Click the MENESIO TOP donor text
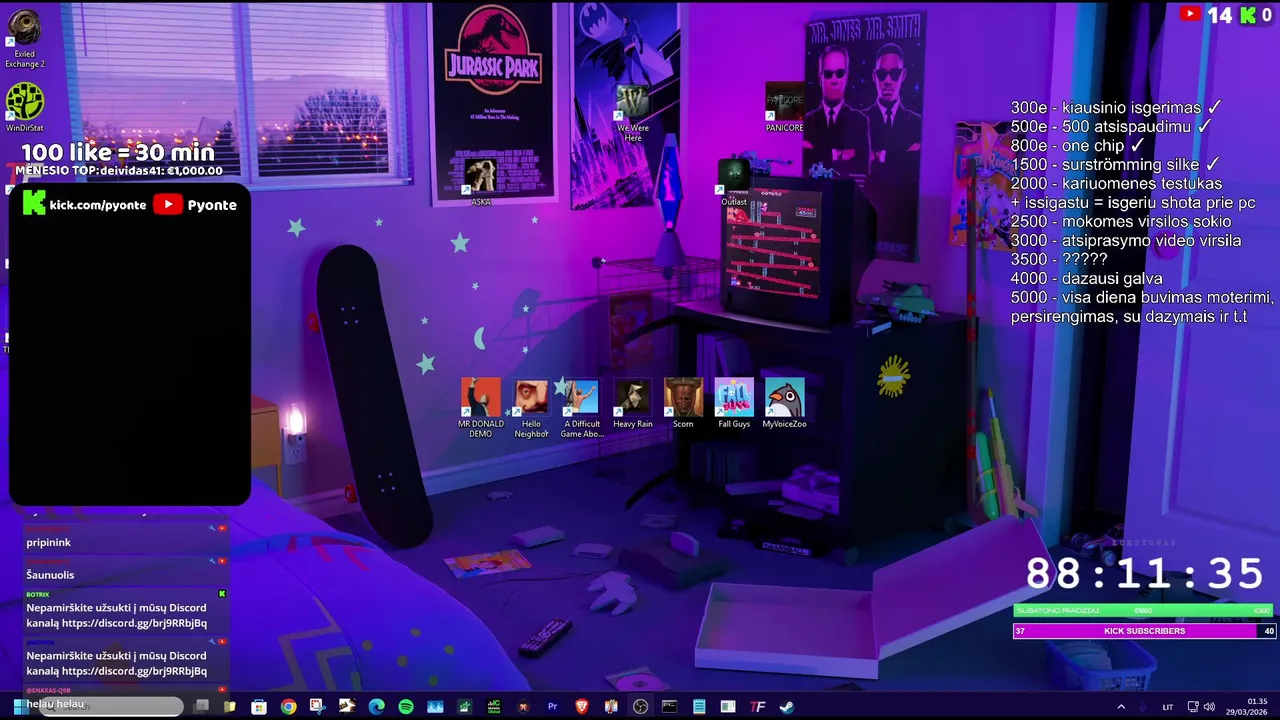The image size is (1280, 720). point(118,171)
